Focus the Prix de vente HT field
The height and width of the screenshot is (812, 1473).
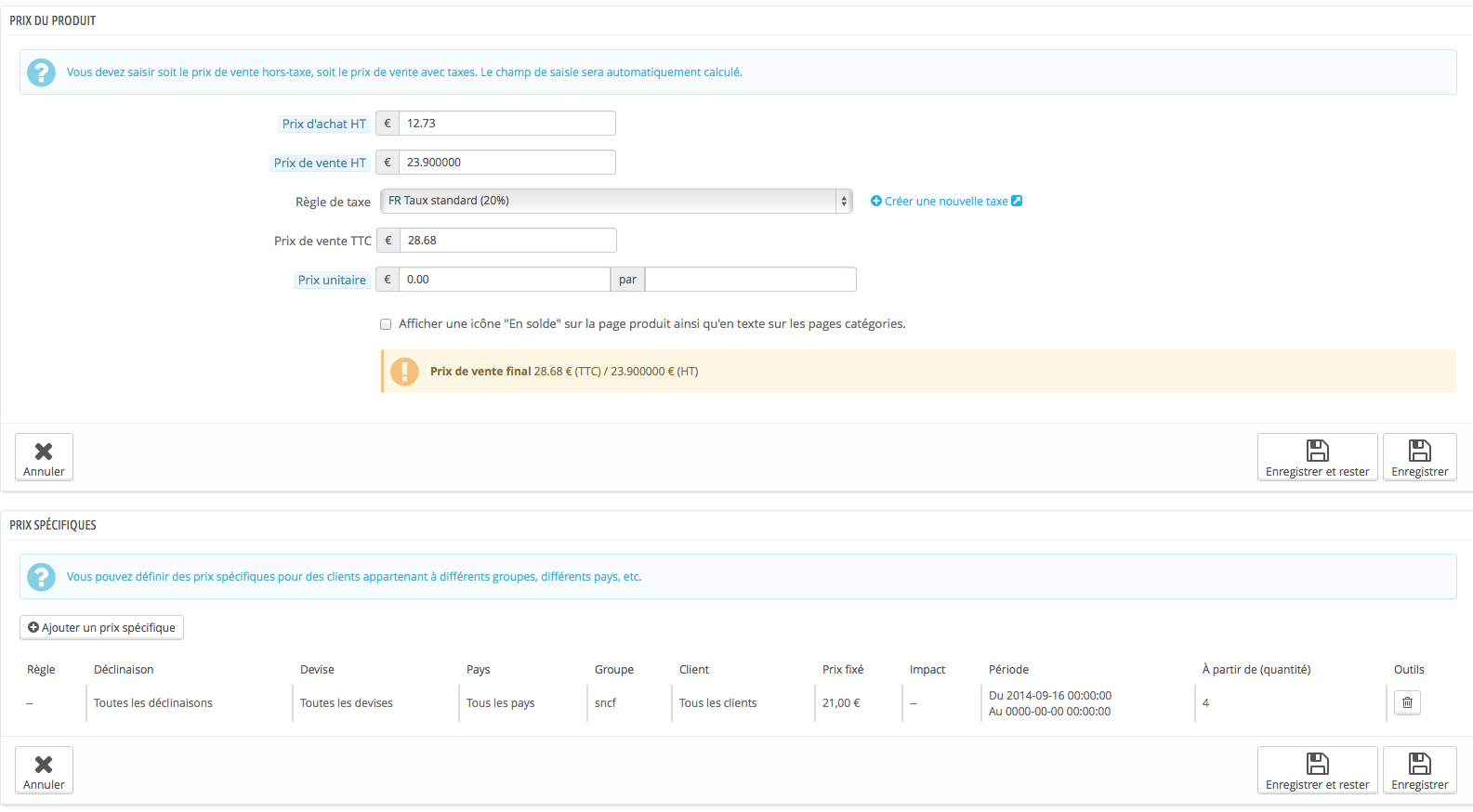(507, 162)
